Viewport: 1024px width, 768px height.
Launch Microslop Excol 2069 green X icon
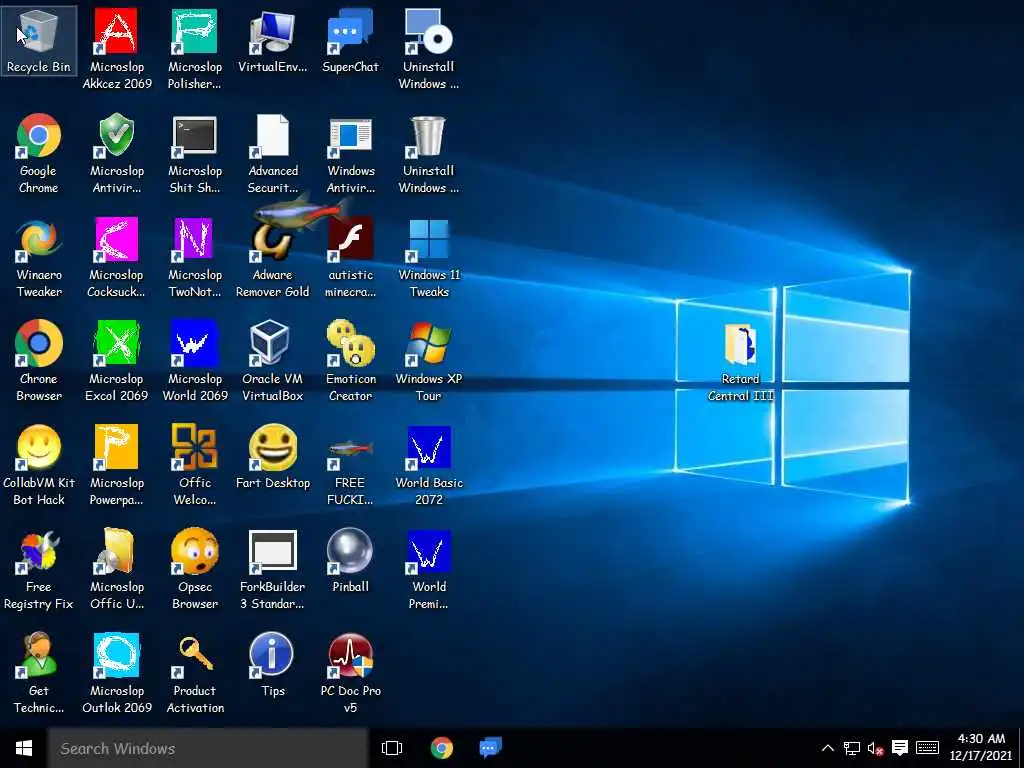(116, 361)
